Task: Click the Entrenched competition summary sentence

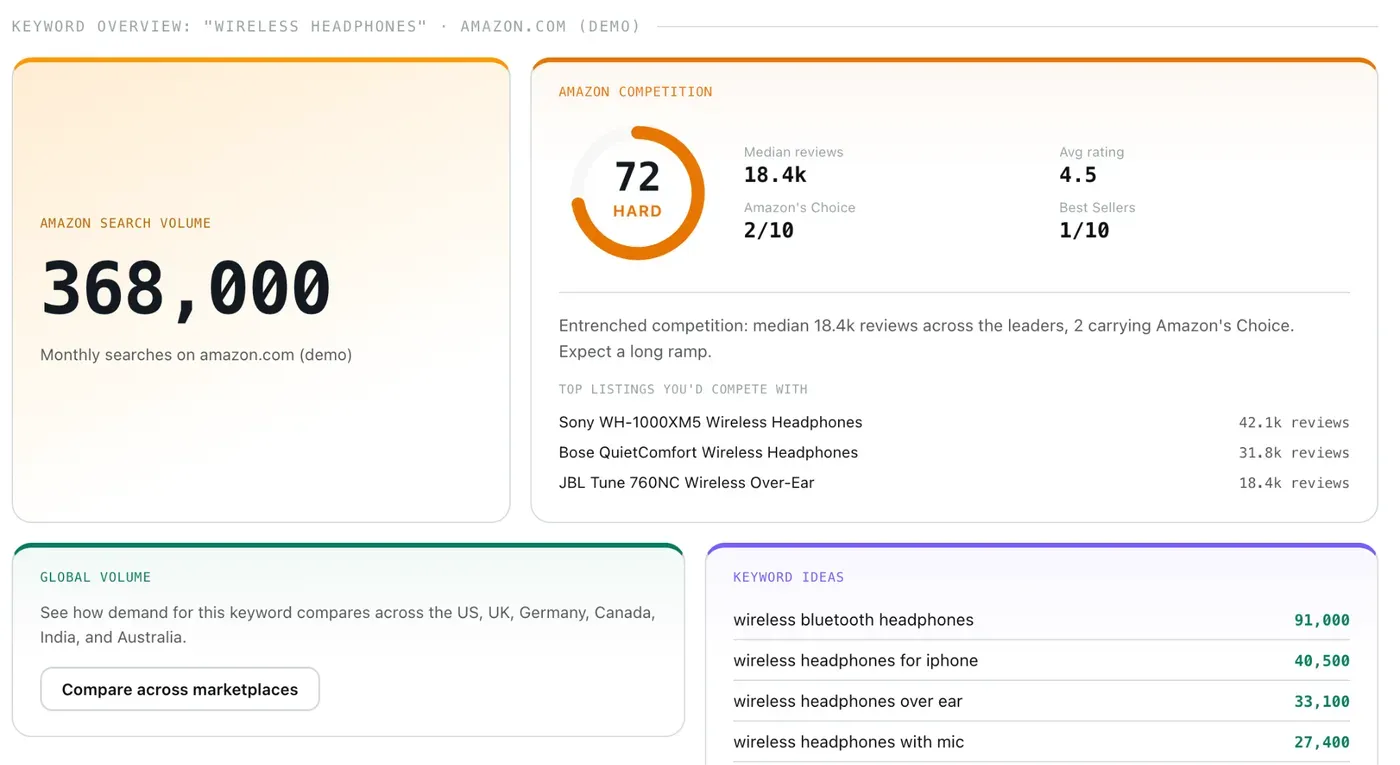Action: coord(926,338)
